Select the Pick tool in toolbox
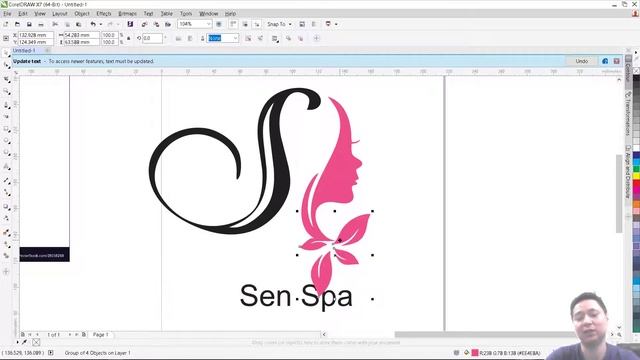Viewport: 640px width, 360px height. click(x=6, y=53)
